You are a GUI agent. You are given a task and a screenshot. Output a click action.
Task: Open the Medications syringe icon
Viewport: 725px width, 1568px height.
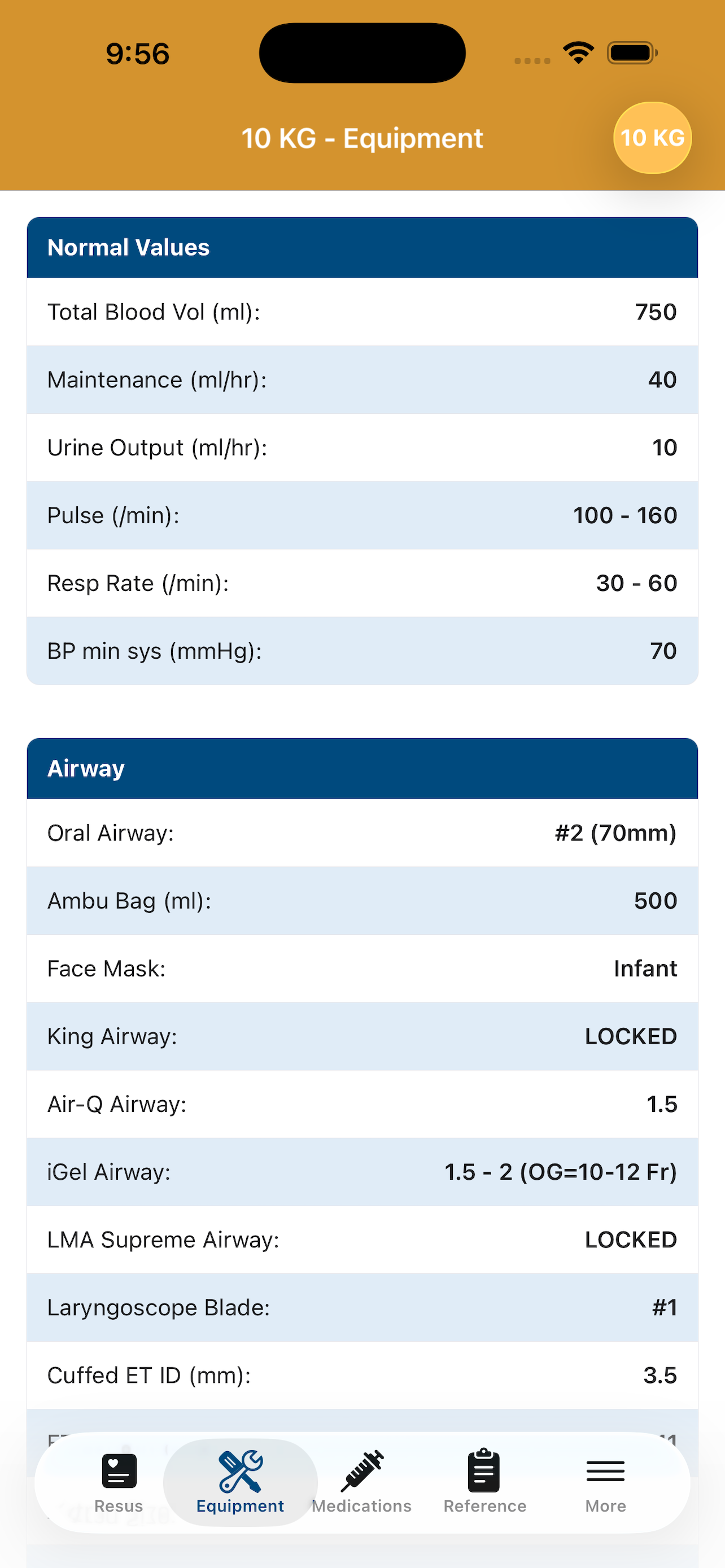click(362, 1470)
